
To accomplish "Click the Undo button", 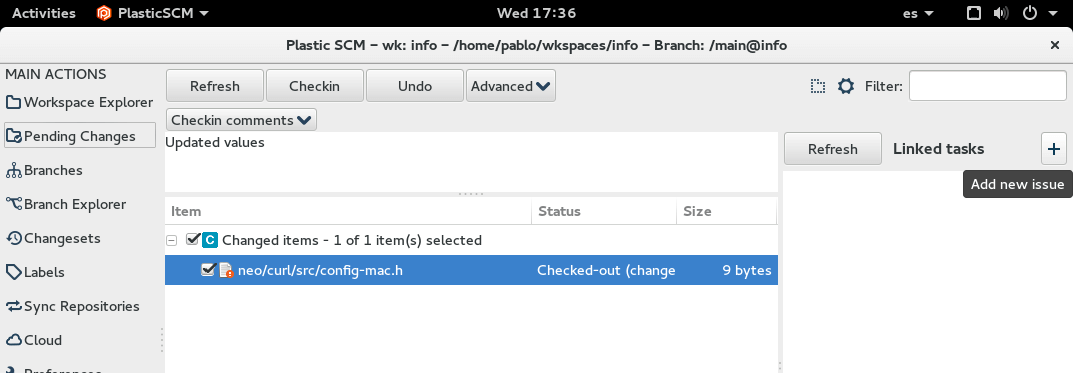I will (x=415, y=86).
